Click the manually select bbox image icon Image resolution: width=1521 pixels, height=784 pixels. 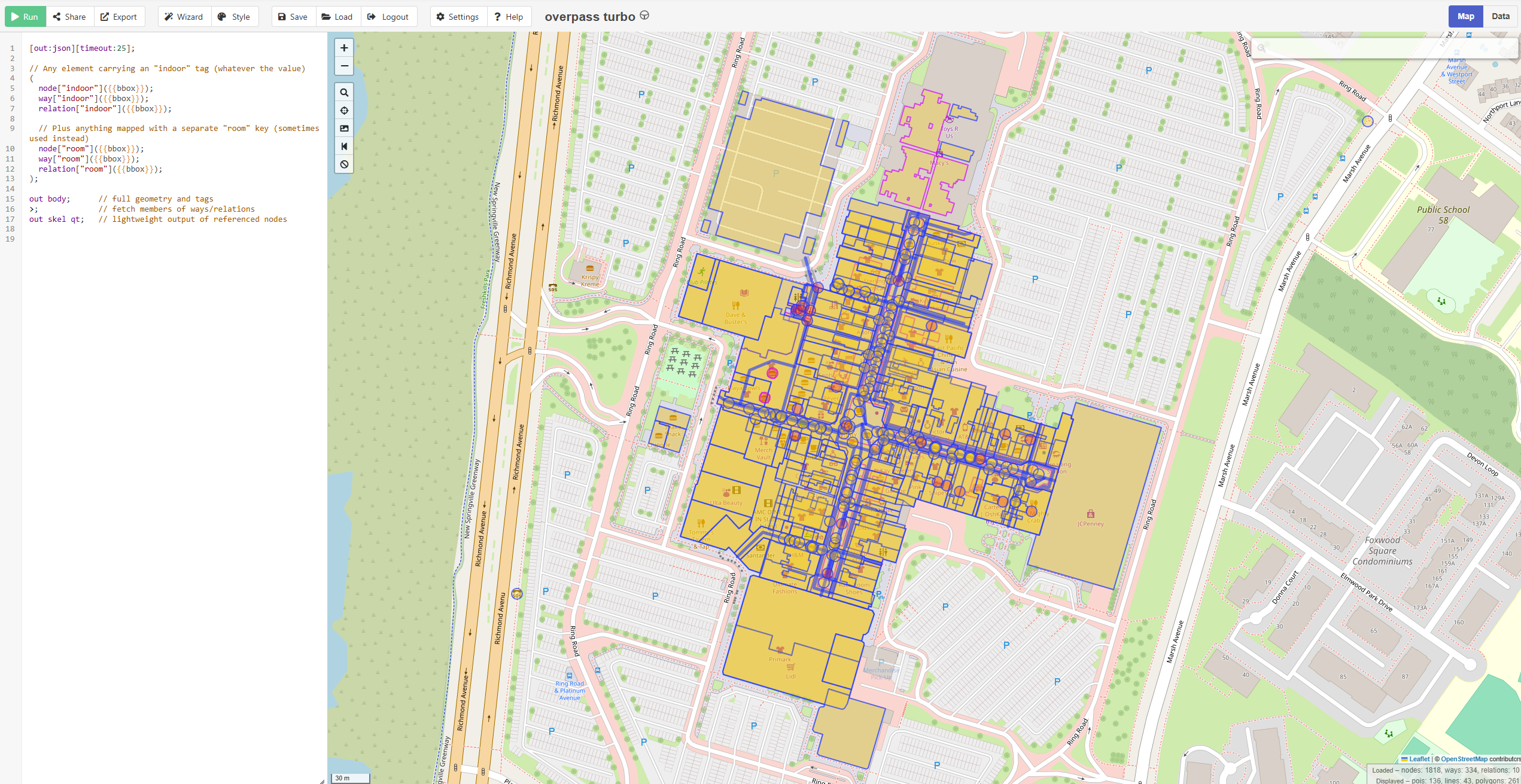pyautogui.click(x=344, y=129)
